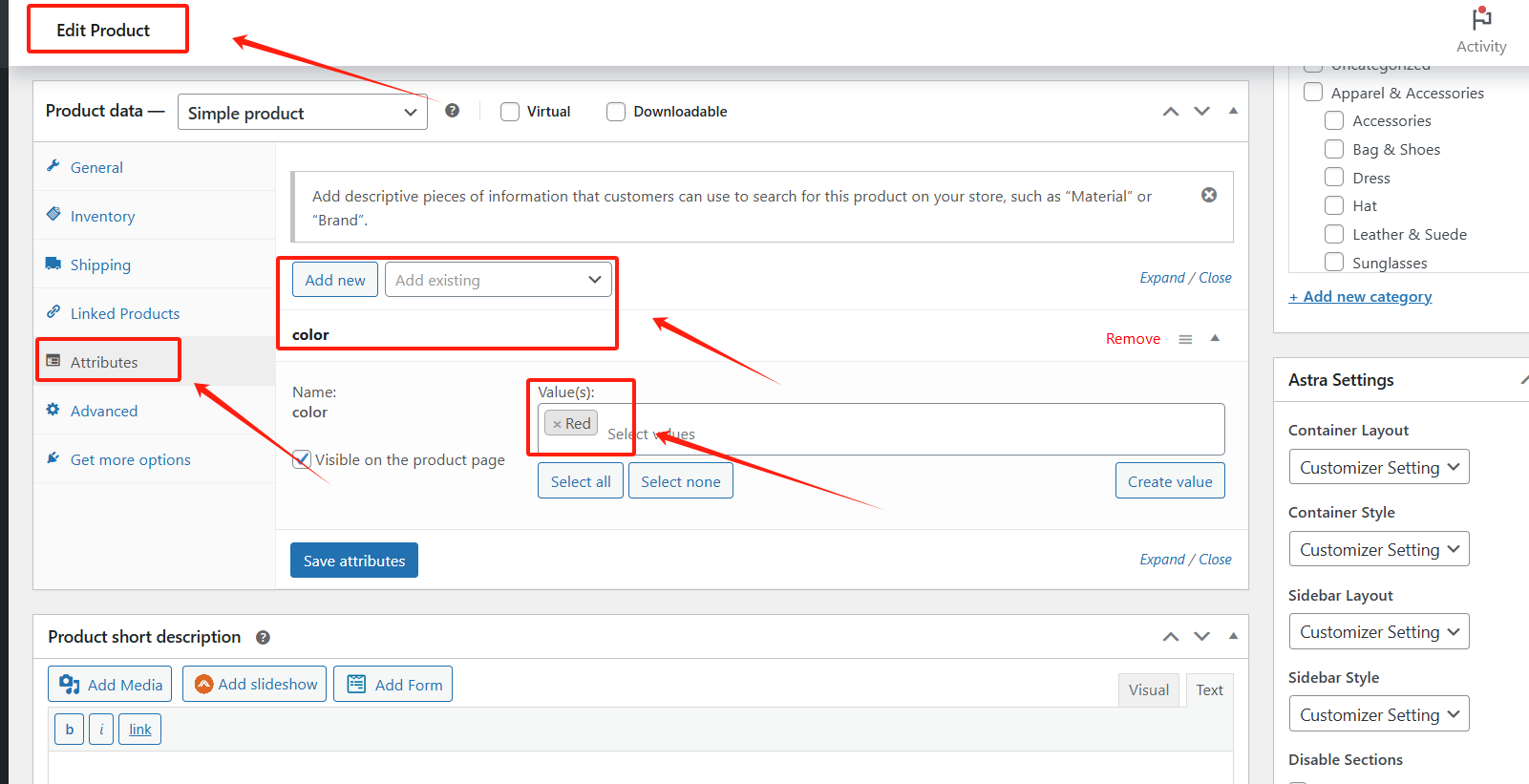
Task: Move Product short description panel up
Action: tap(1171, 637)
